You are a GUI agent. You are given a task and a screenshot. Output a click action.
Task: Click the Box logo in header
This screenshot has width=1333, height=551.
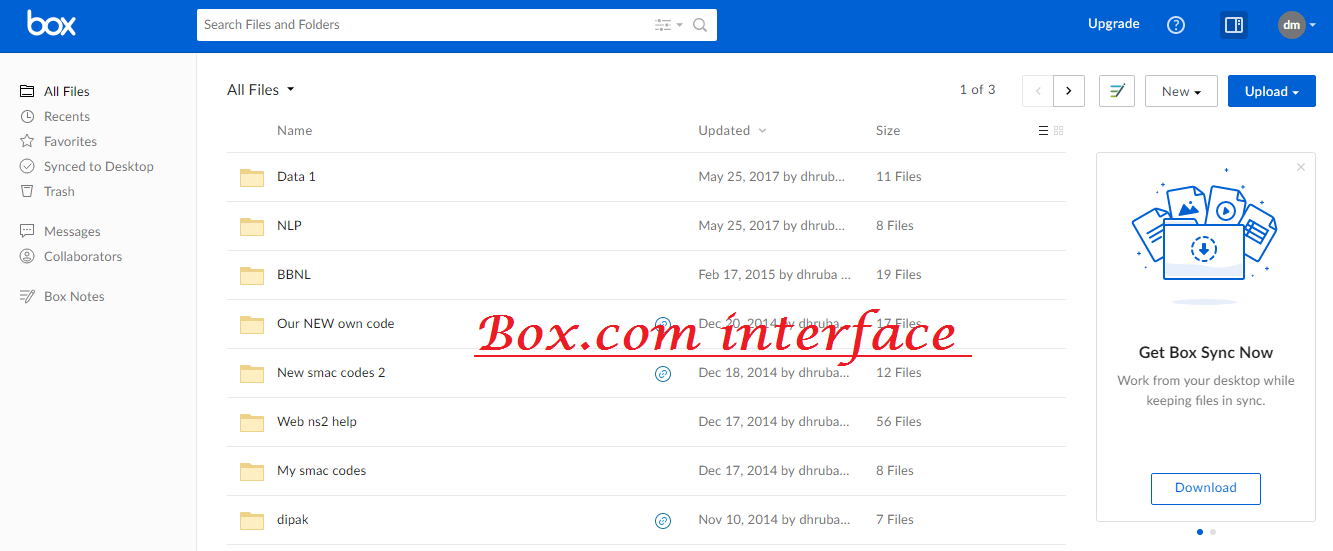pos(51,24)
